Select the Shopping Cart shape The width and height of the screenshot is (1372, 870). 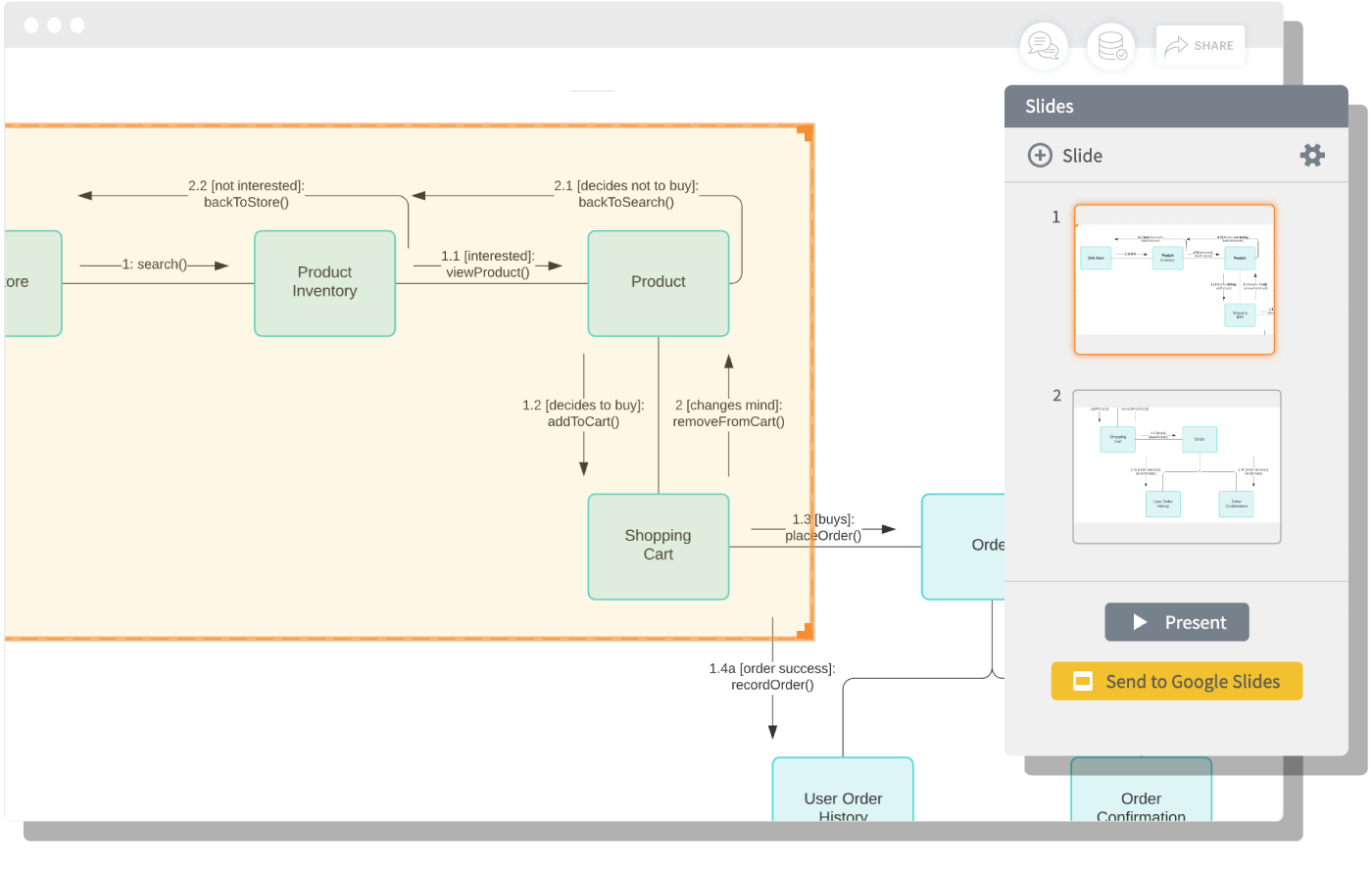[x=659, y=546]
